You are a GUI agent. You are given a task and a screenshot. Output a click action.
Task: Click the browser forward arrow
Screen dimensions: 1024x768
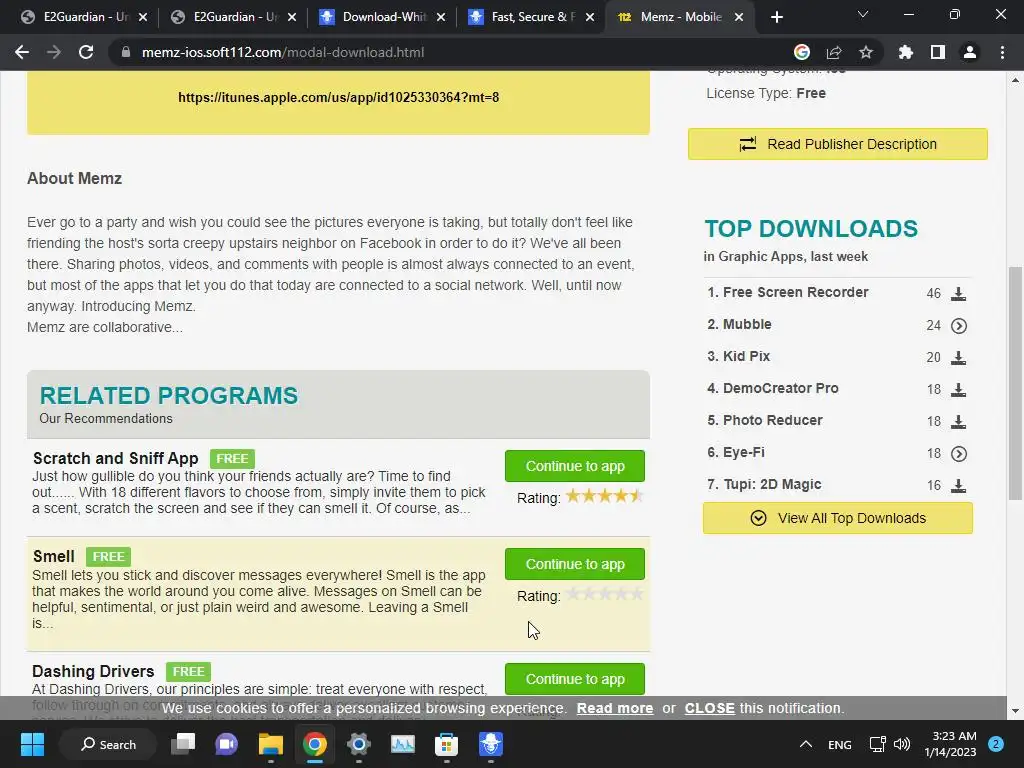tap(54, 52)
